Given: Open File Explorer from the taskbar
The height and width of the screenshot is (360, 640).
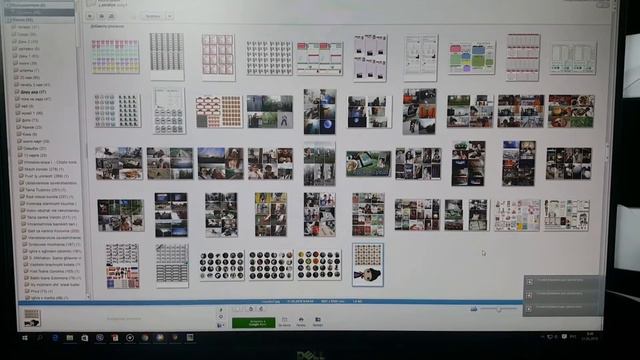Looking at the screenshot, I should 70,338.
